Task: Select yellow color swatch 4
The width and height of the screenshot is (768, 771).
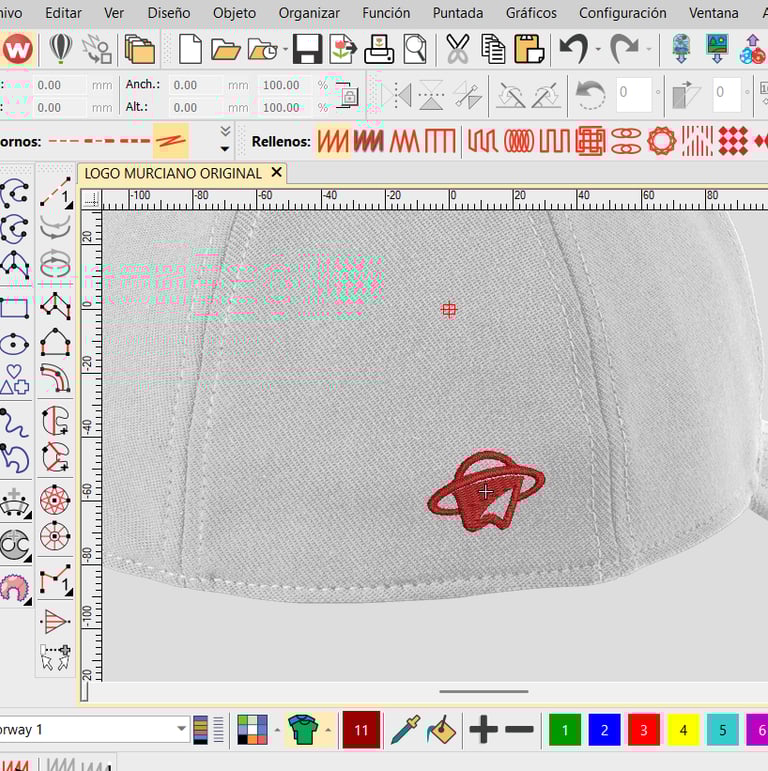Action: tap(683, 730)
